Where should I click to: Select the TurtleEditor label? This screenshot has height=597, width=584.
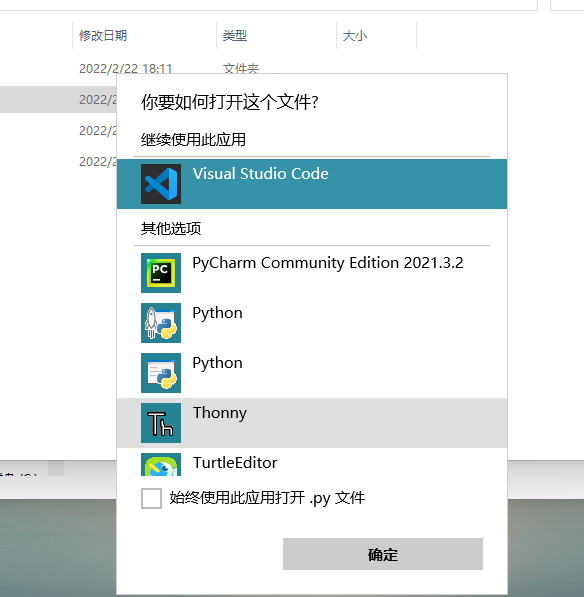coord(235,463)
